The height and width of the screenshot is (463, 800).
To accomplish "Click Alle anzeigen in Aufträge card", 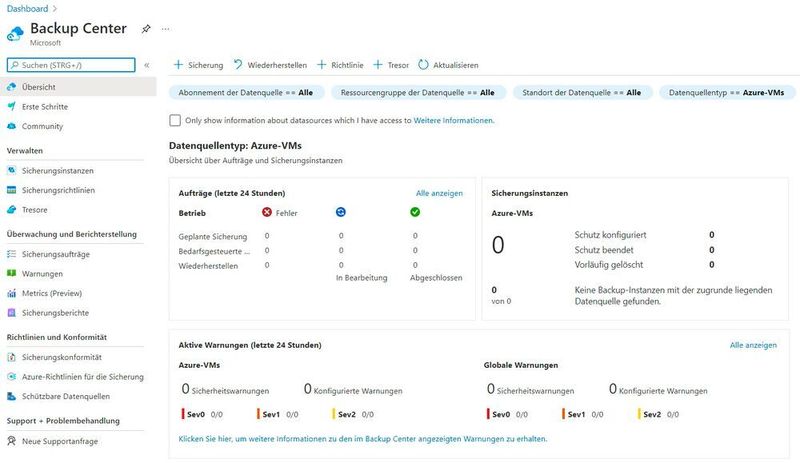I will pyautogui.click(x=439, y=193).
